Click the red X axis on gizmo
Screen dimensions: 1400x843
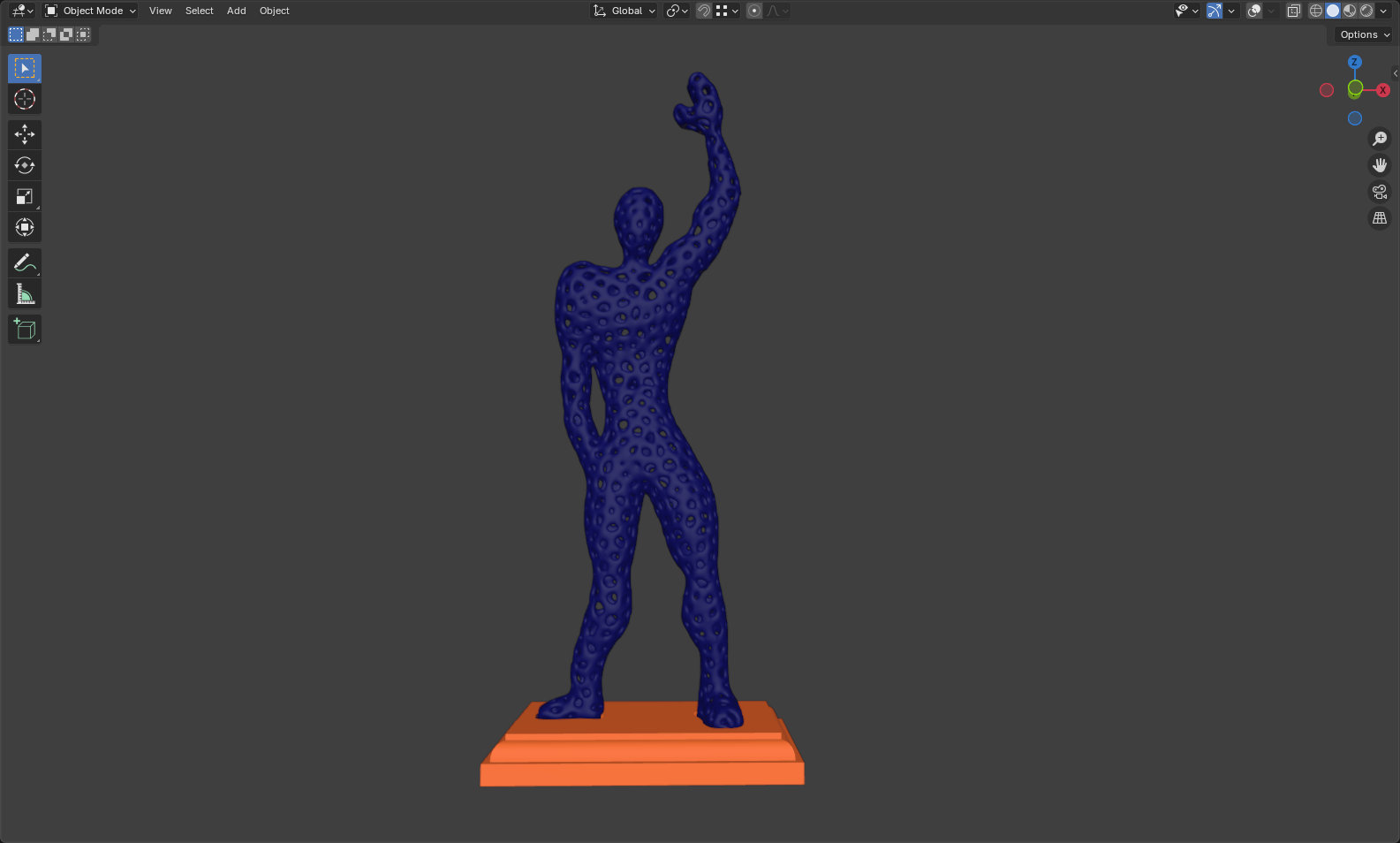point(1382,90)
